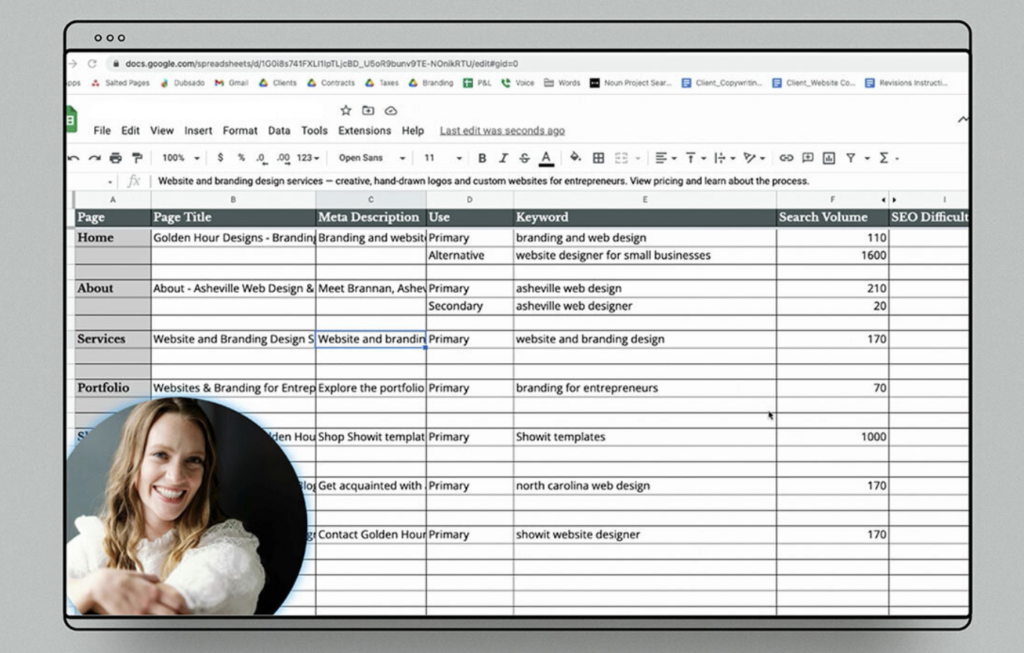Select column C header
Screen dimensions: 1024x653
371,200
